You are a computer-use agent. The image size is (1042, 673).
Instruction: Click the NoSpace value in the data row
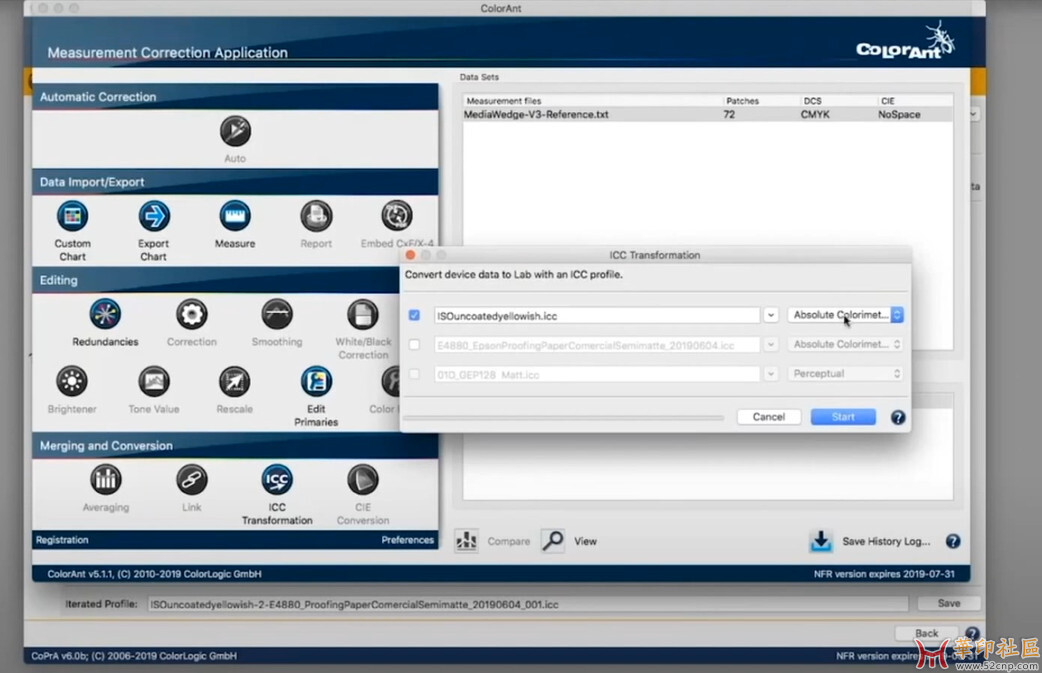(x=899, y=114)
